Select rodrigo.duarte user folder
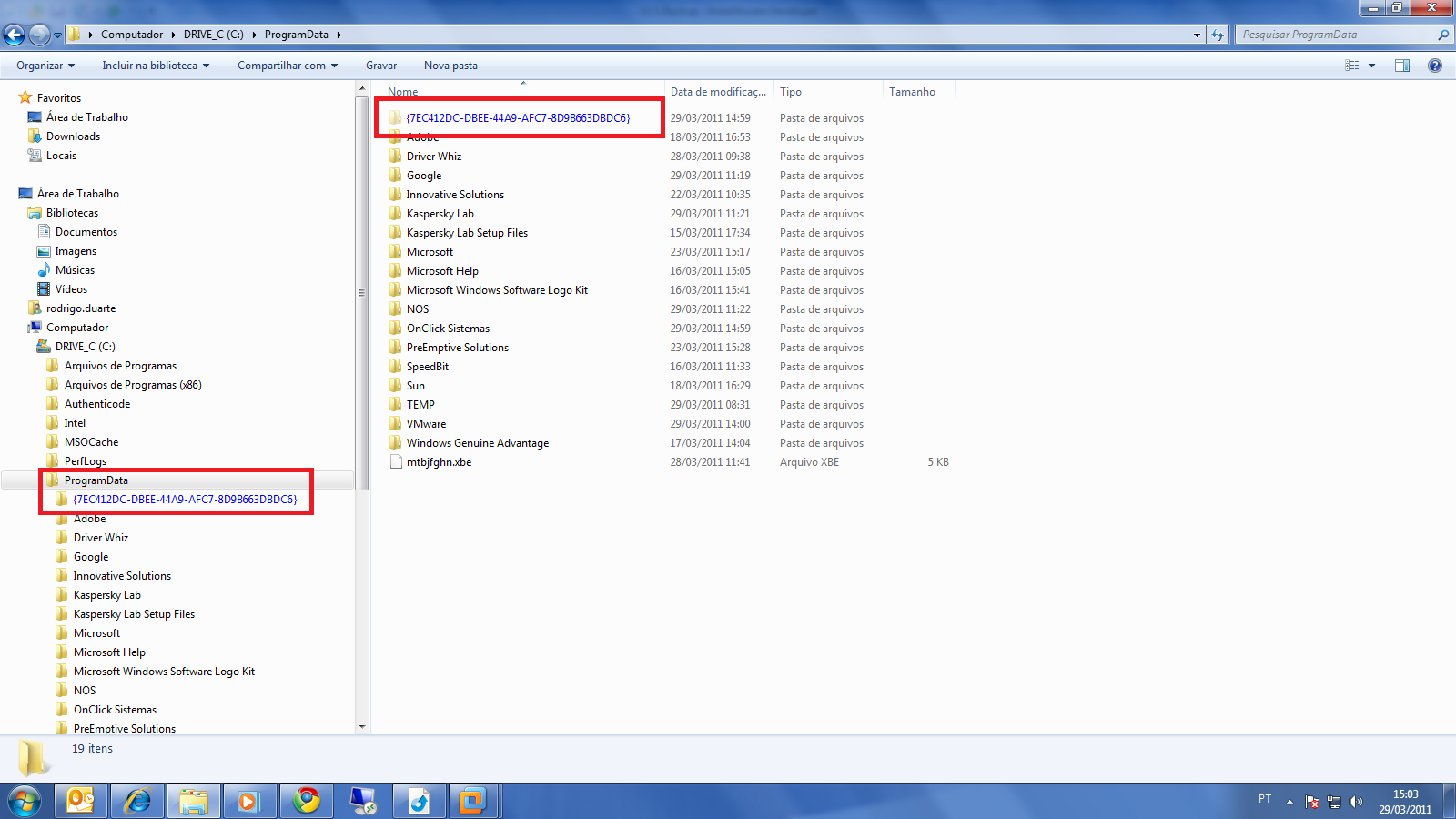This screenshot has width=1456, height=819. click(x=81, y=308)
